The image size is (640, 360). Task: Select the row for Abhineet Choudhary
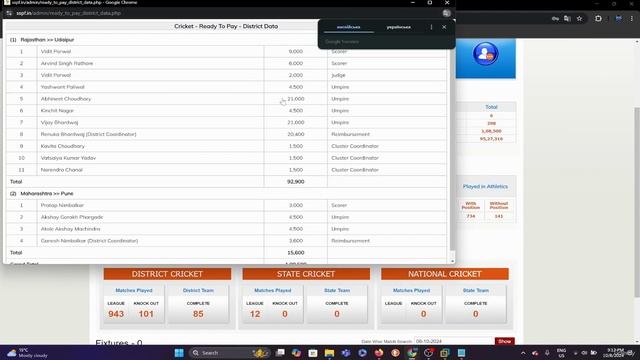[x=227, y=99]
